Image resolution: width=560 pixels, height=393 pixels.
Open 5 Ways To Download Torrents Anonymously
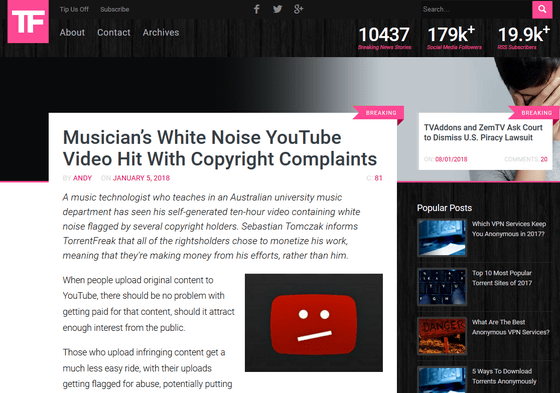click(504, 376)
